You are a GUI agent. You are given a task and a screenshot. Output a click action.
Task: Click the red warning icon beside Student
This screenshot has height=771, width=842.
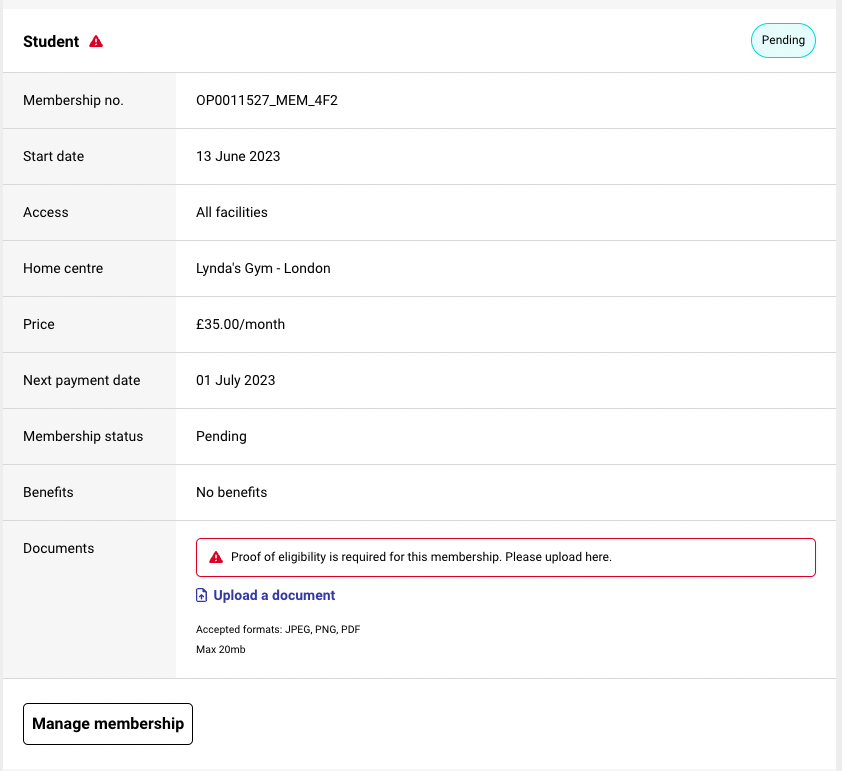pos(96,41)
